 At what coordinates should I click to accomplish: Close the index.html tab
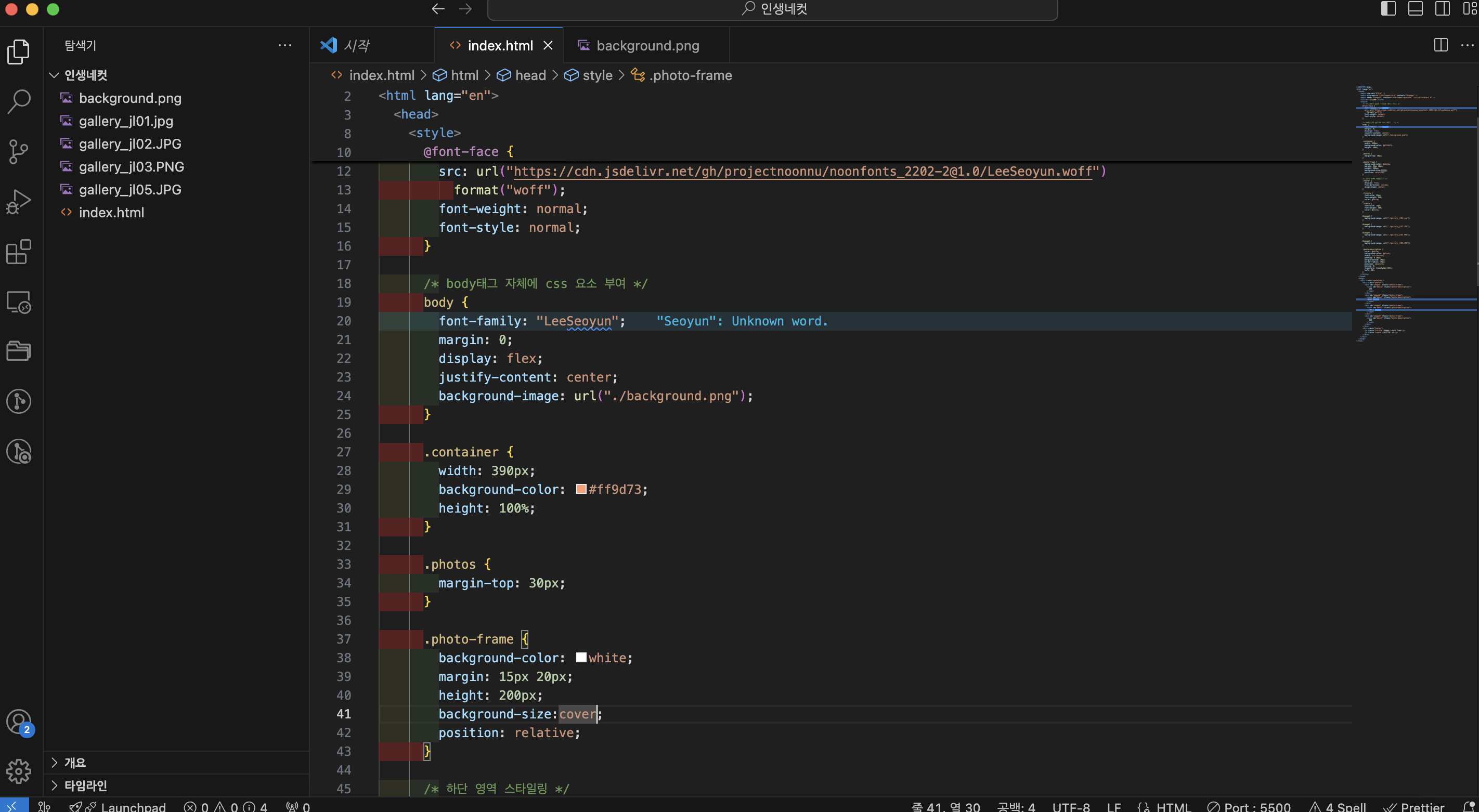coord(548,45)
